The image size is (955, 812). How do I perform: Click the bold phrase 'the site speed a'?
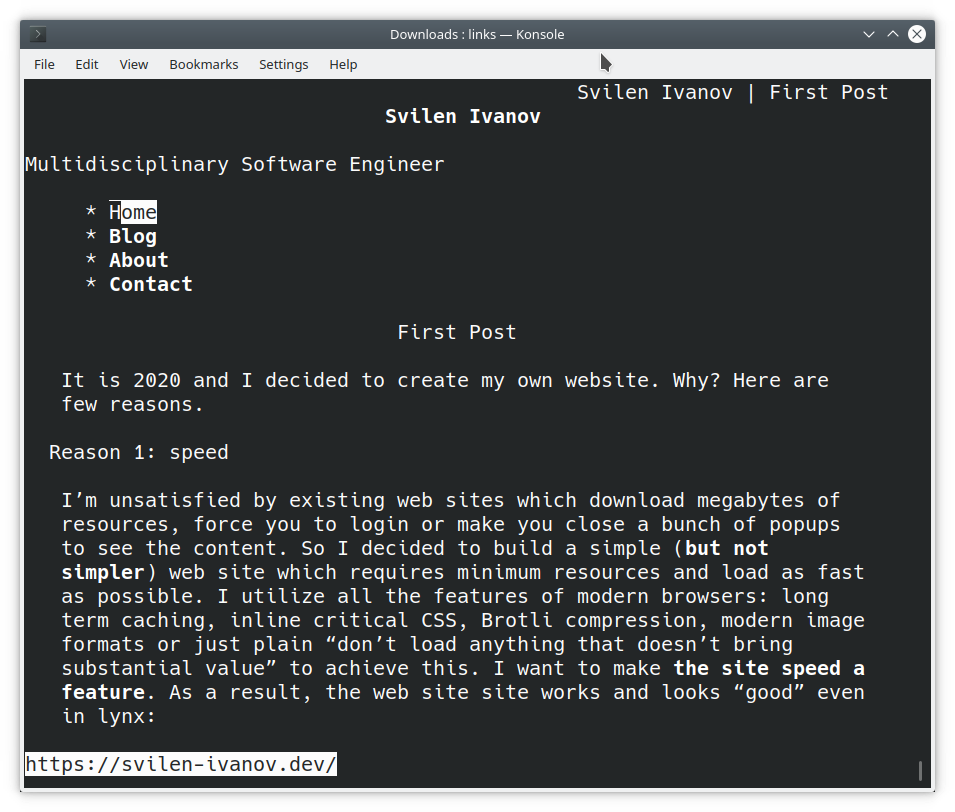769,668
